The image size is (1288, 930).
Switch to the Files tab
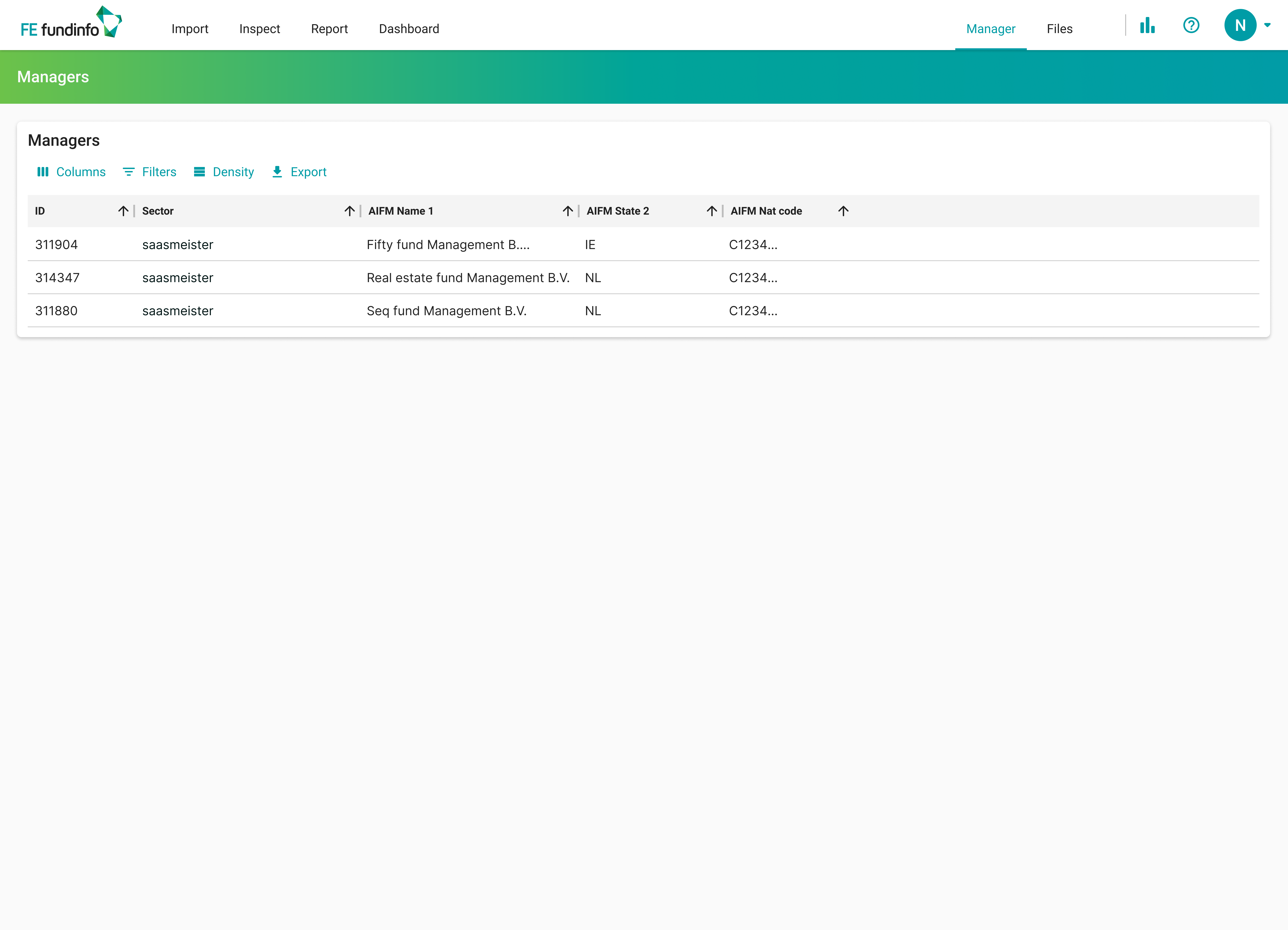[x=1059, y=29]
